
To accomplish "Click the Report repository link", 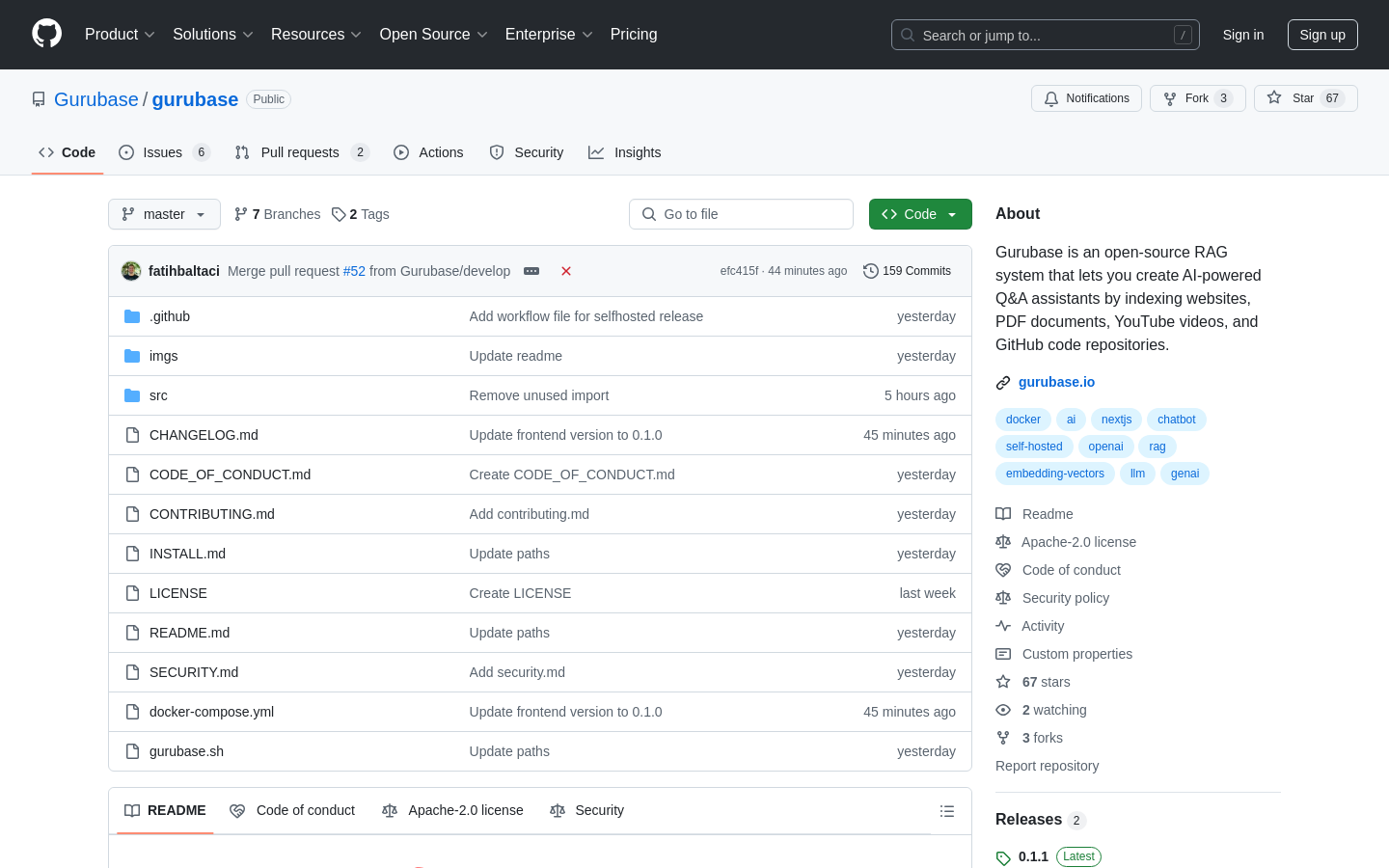I will pyautogui.click(x=1047, y=766).
